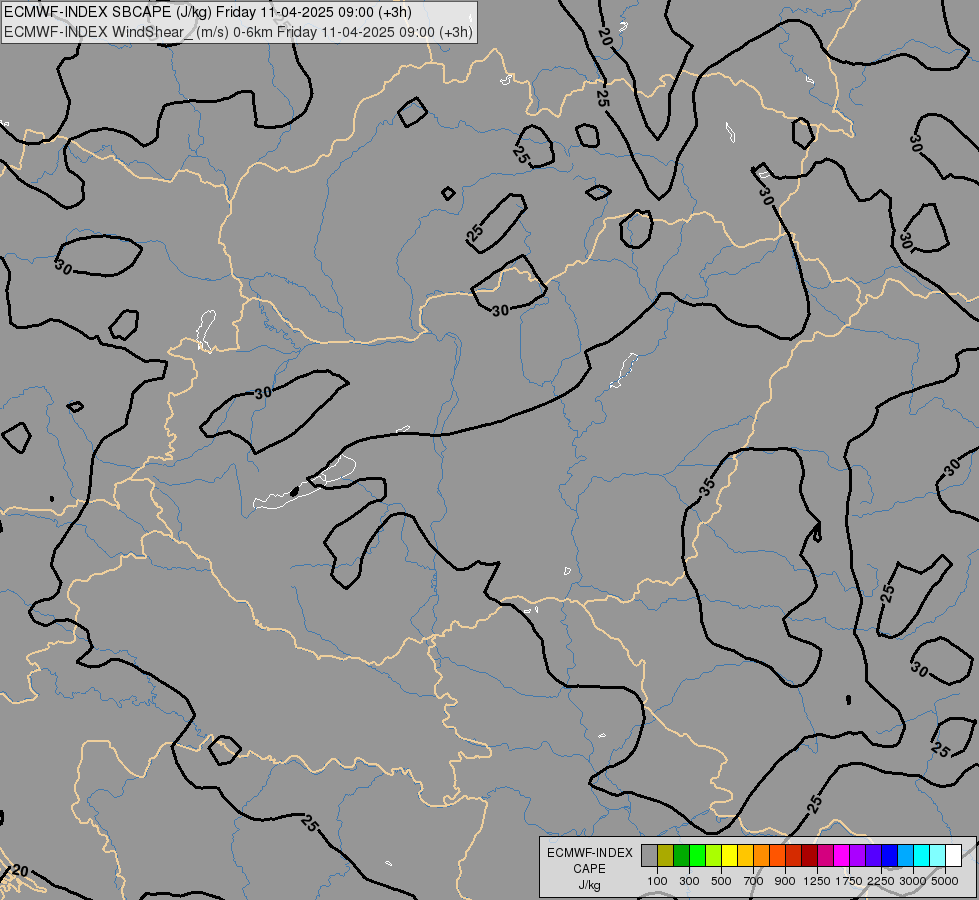Screen dimensions: 979x900
Task: Click the legend label '100'
Action: point(657,881)
